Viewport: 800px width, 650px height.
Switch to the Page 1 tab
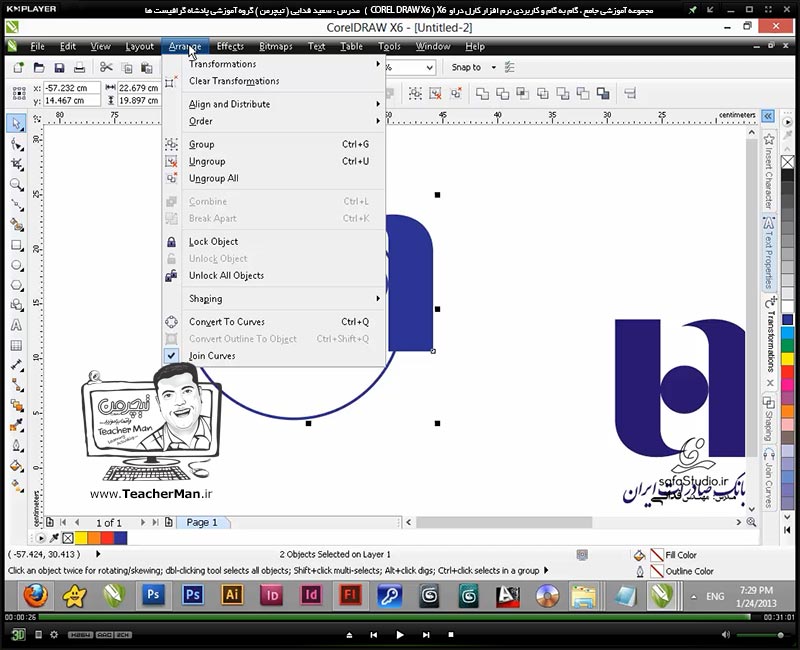click(x=202, y=522)
